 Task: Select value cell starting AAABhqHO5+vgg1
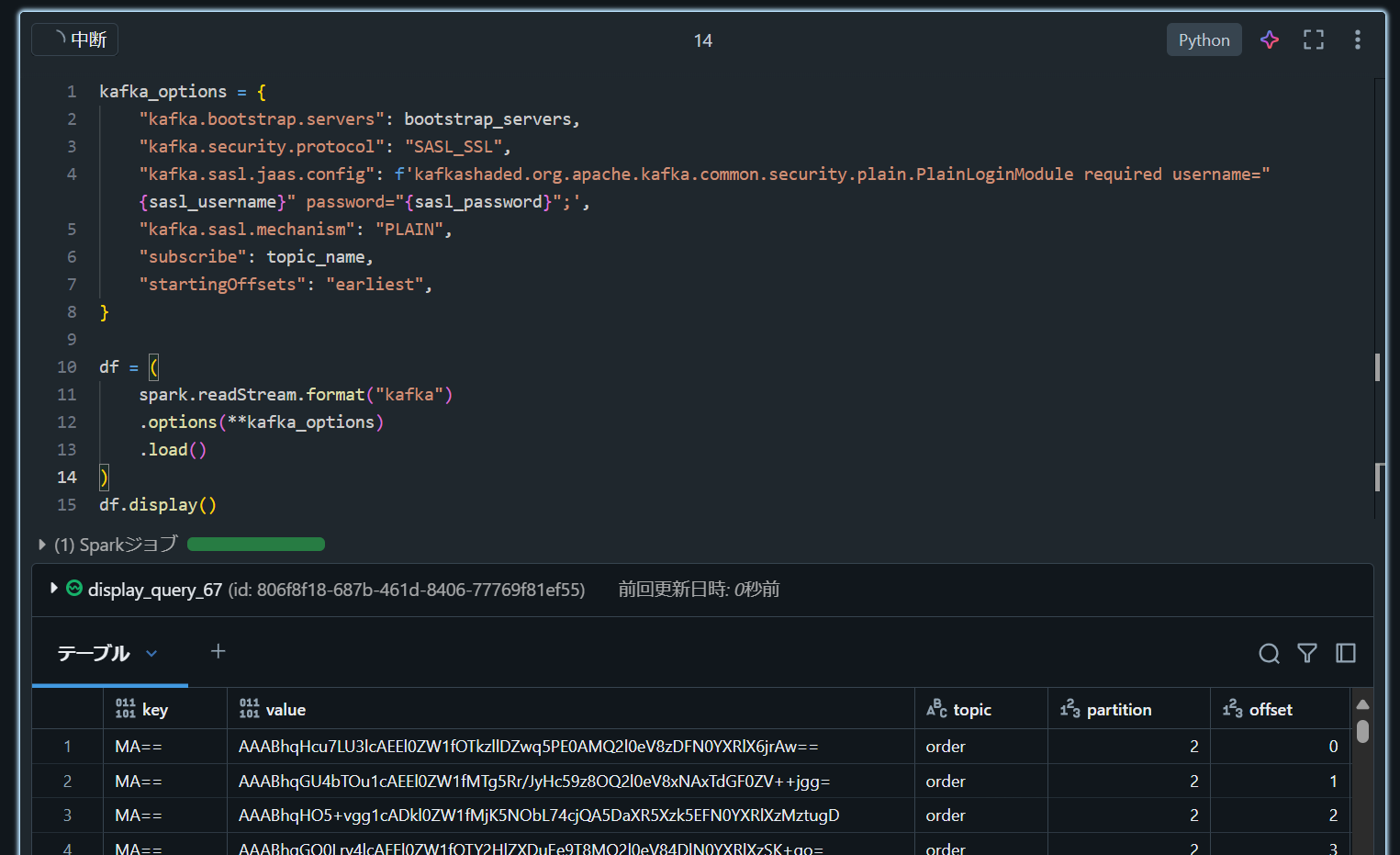570,815
